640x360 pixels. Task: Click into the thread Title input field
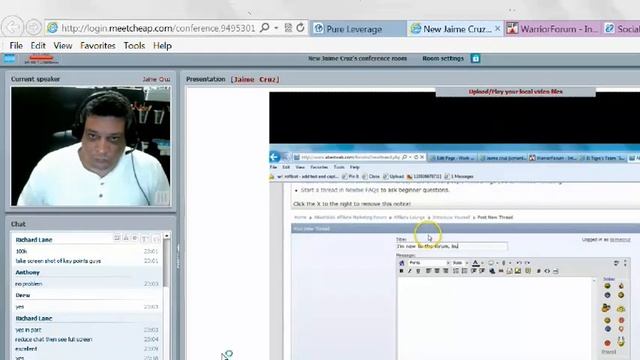[451, 246]
